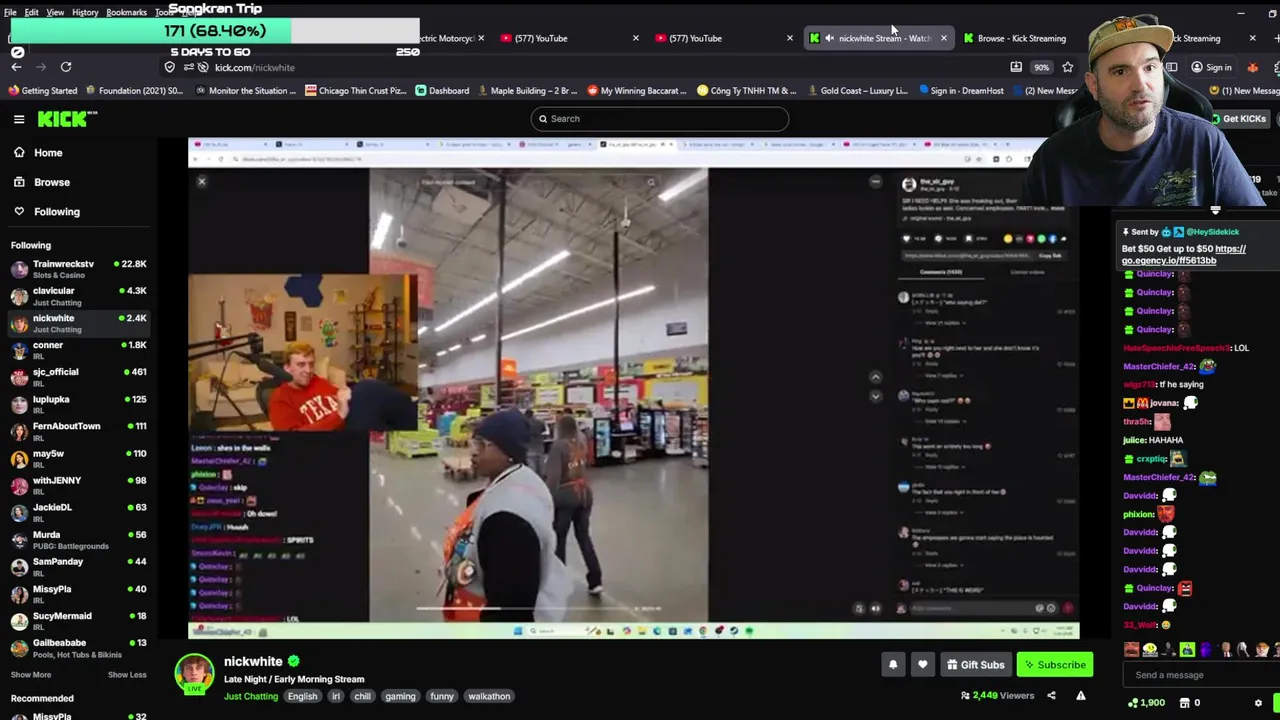Screen dimensions: 1280x720
Task: Open MissyPla channel in Following list
Action: [78, 594]
